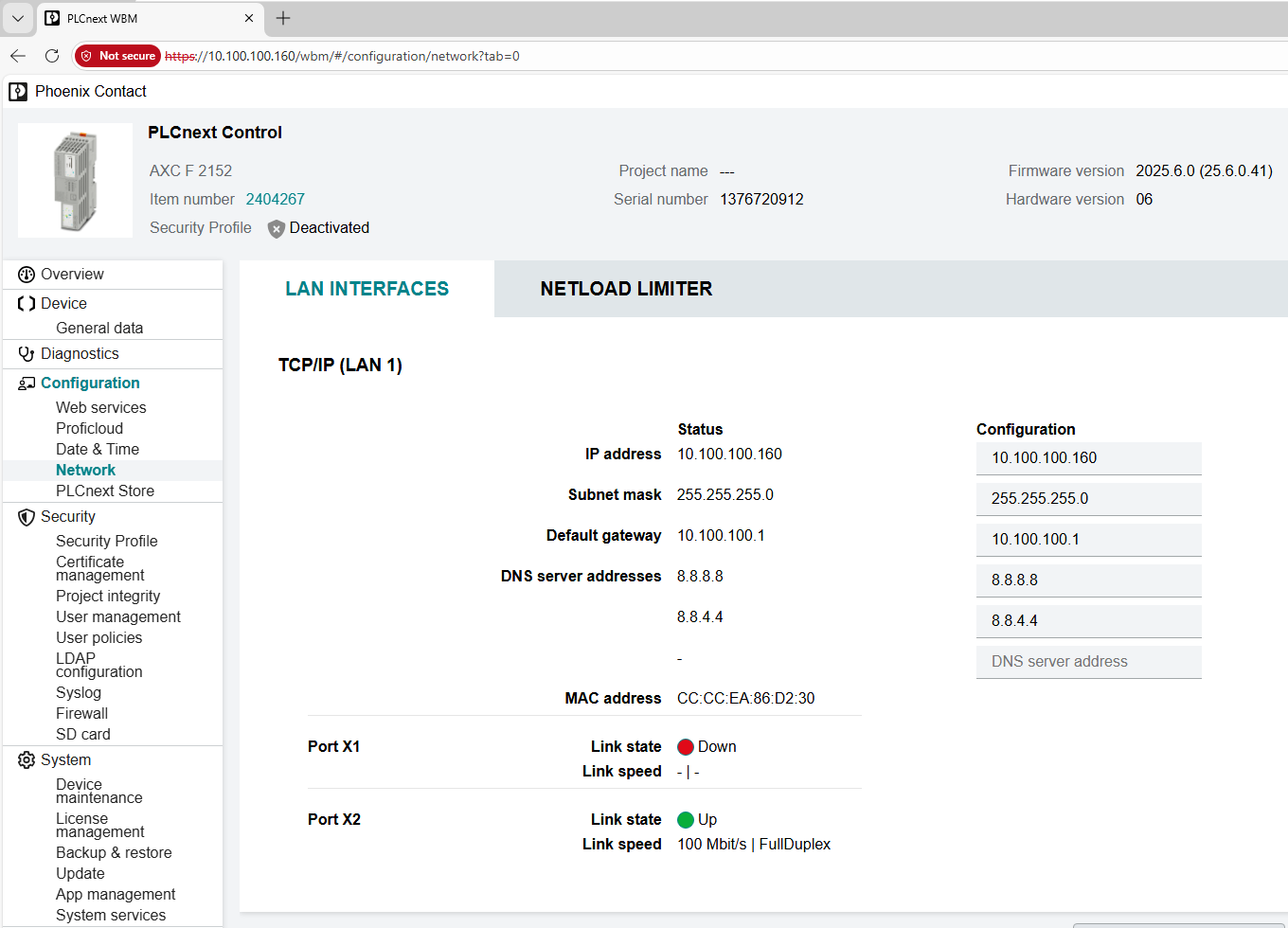Click the Port X2 green link indicator

tap(686, 820)
